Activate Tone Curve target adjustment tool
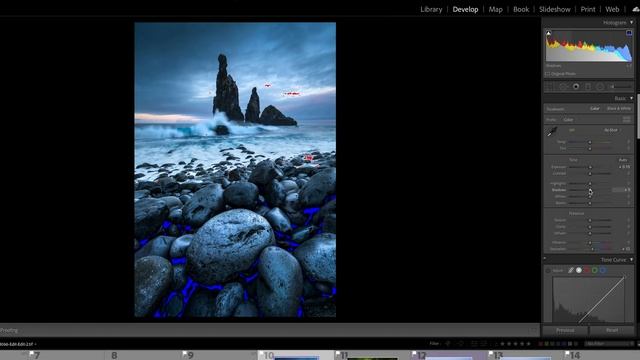 click(548, 271)
